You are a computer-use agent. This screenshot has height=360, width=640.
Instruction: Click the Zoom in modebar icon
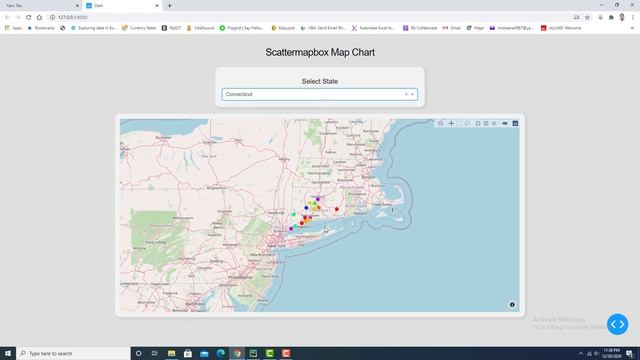478,123
